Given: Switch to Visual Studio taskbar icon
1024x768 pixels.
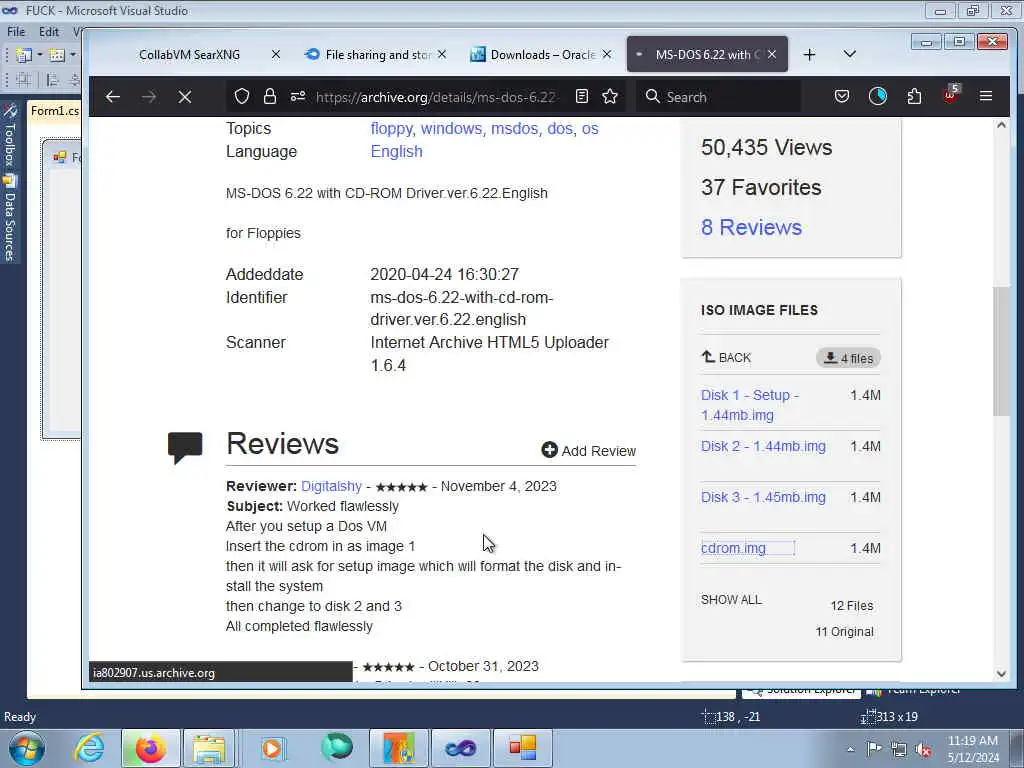Looking at the screenshot, I should [x=460, y=748].
